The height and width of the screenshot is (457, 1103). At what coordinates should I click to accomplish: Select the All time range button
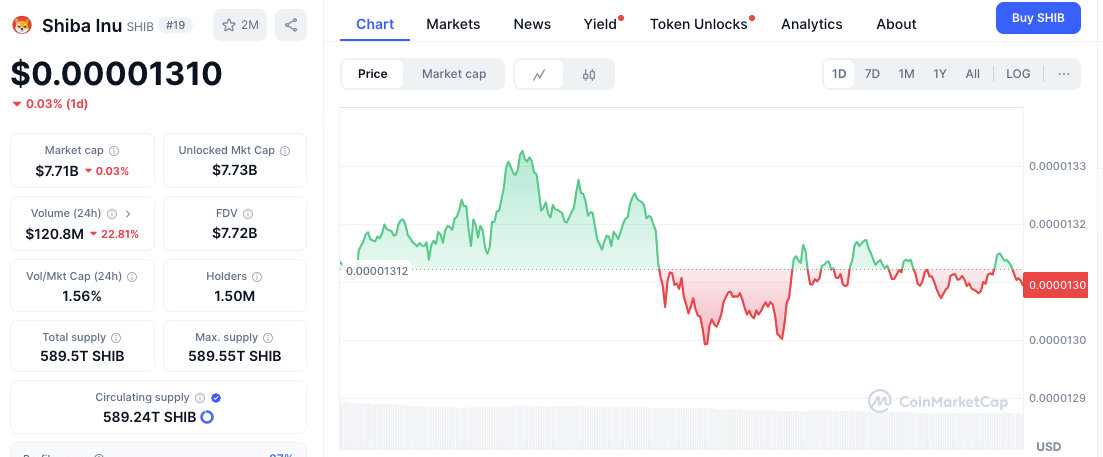[x=972, y=74]
